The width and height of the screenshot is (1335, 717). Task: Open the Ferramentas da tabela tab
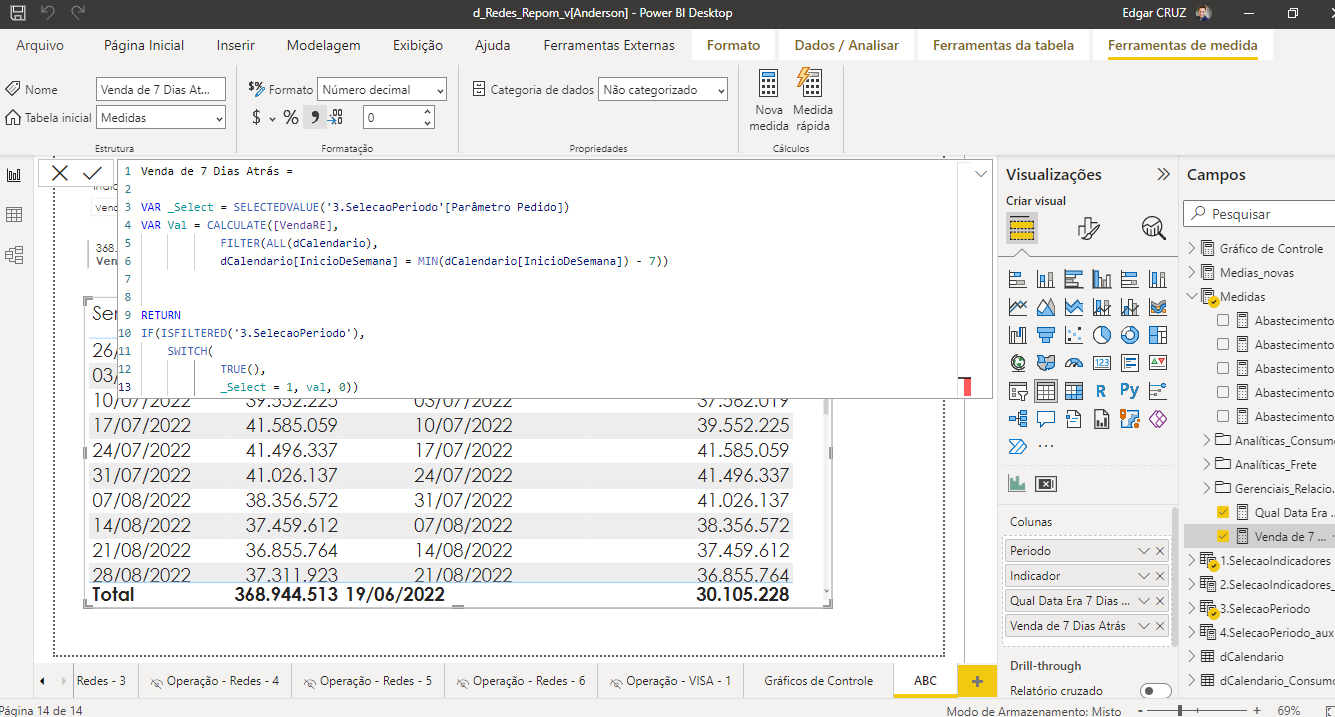coord(1003,45)
